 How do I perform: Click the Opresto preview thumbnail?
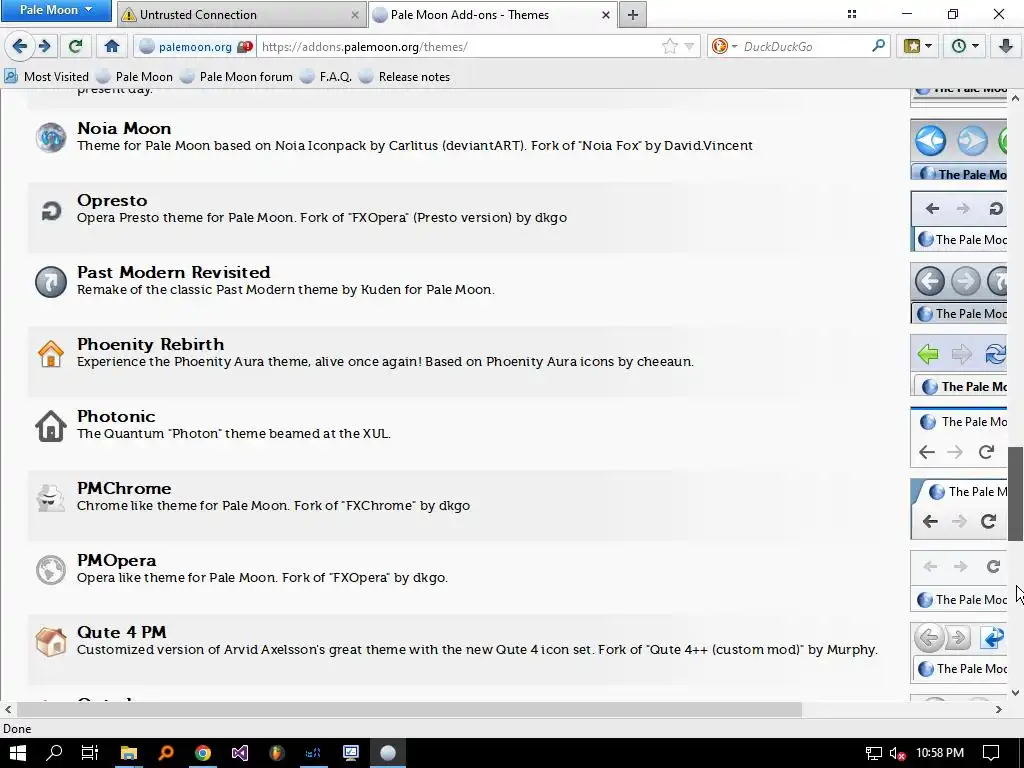(958, 221)
